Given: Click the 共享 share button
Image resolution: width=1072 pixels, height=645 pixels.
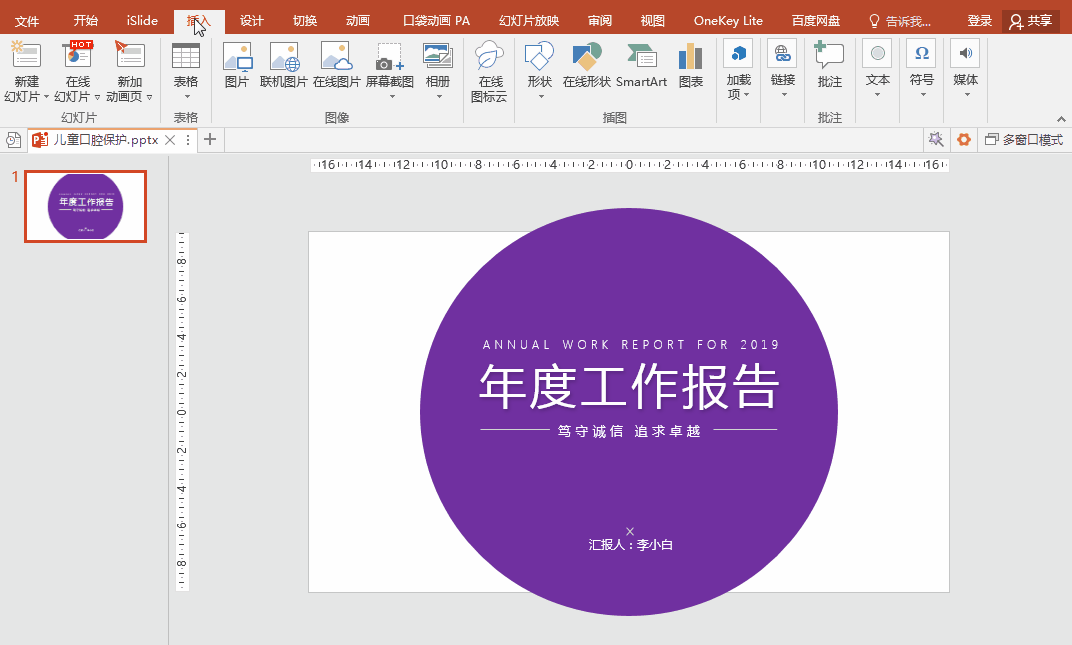Looking at the screenshot, I should pos(1031,21).
